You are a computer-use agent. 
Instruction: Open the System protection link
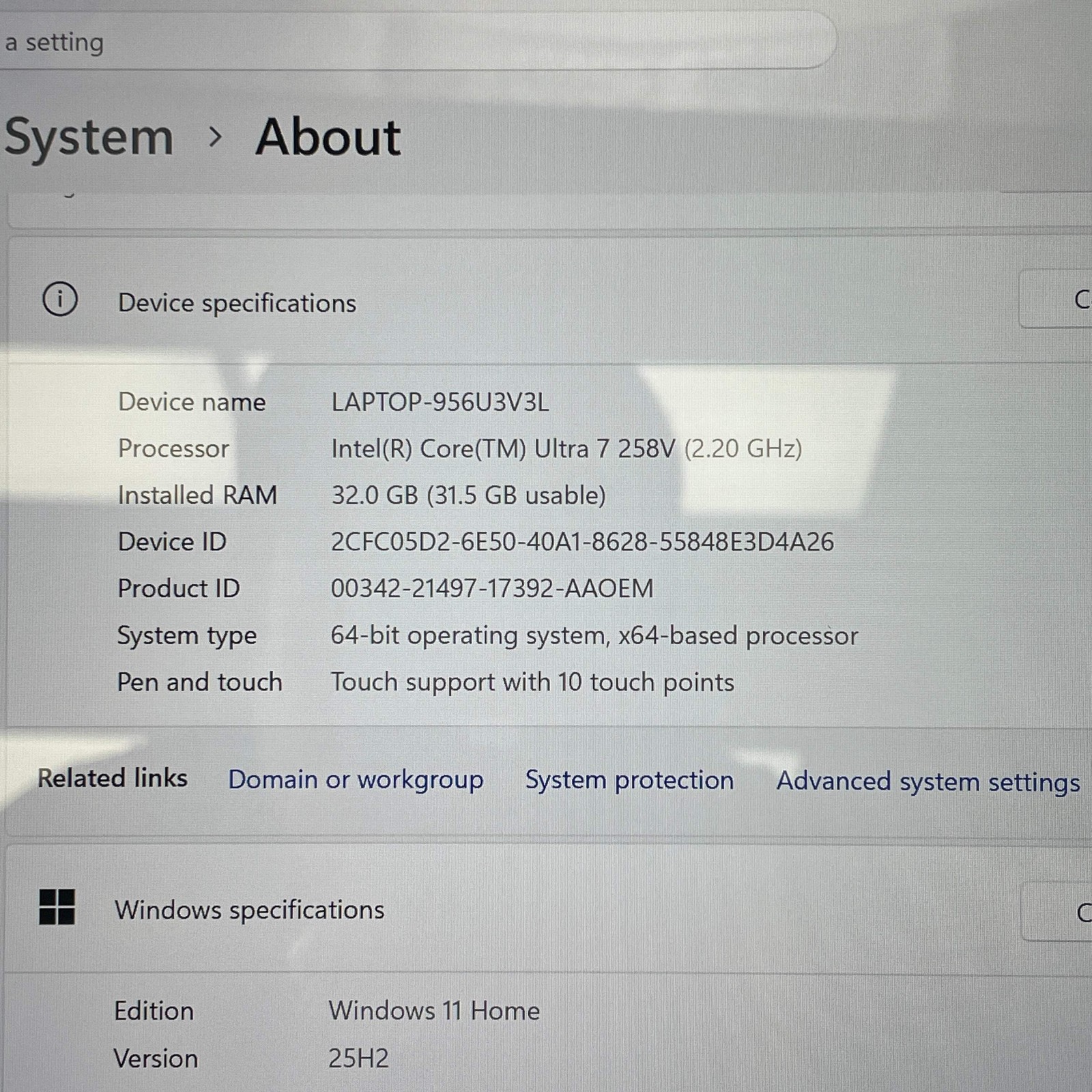[x=629, y=780]
